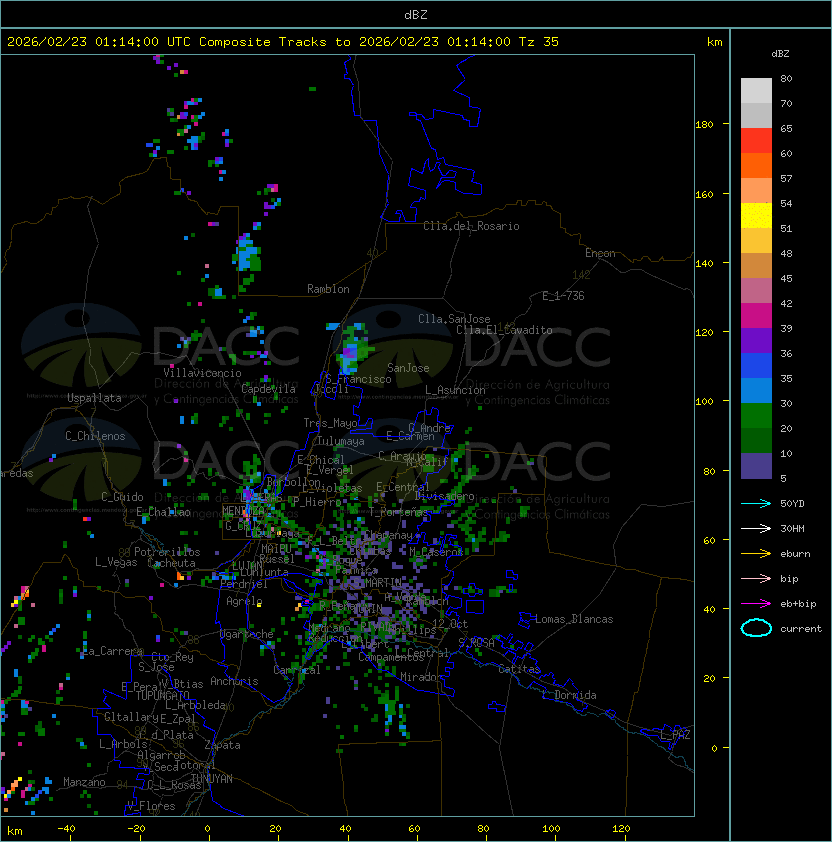Click the 'L_Vegas' map label
The width and height of the screenshot is (832, 842).
[116, 562]
